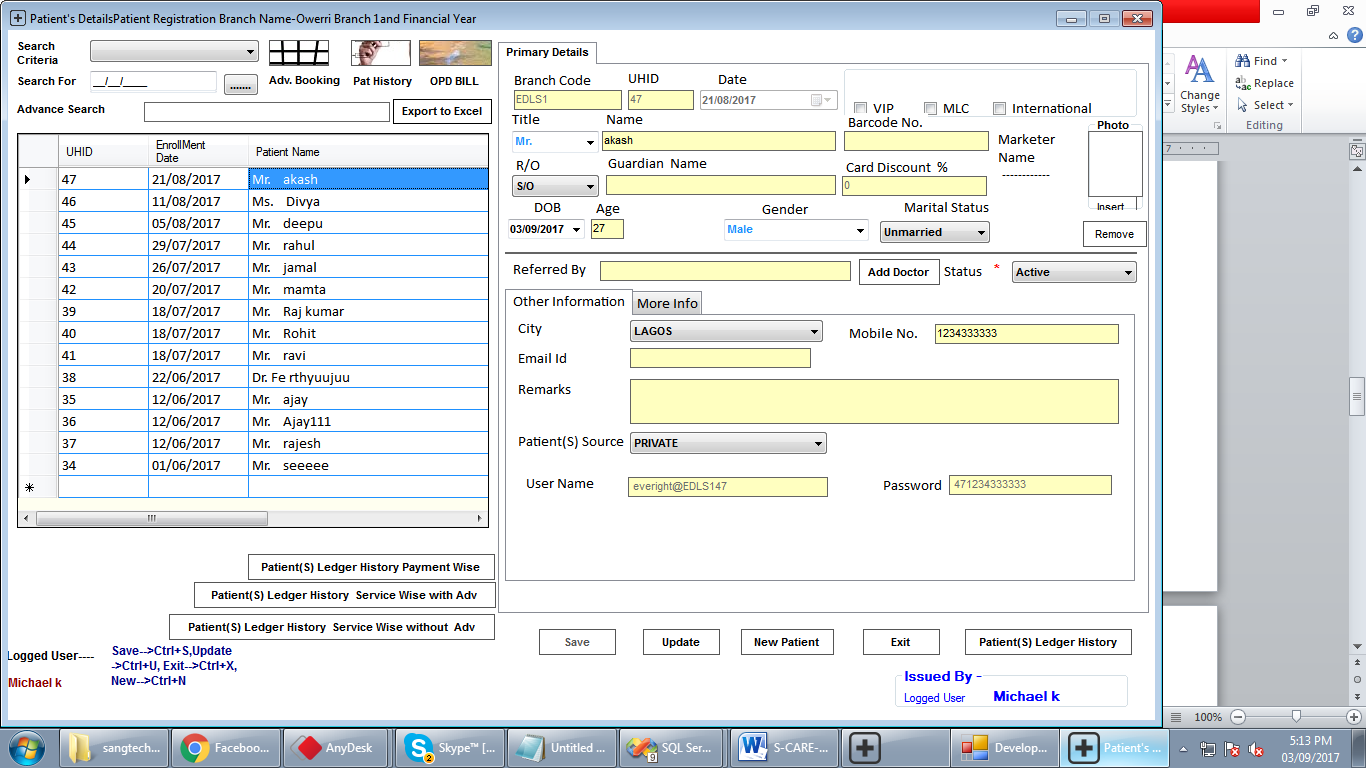Click Word document vertical scrollbar thumb
1366x768 pixels.
coord(1357,396)
